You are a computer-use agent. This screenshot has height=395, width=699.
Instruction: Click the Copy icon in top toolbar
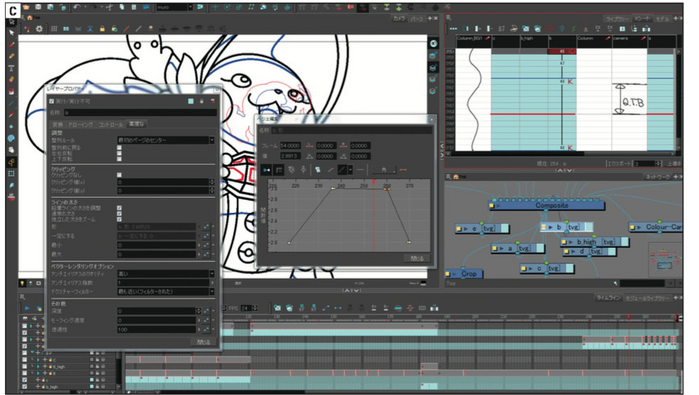[x=122, y=8]
